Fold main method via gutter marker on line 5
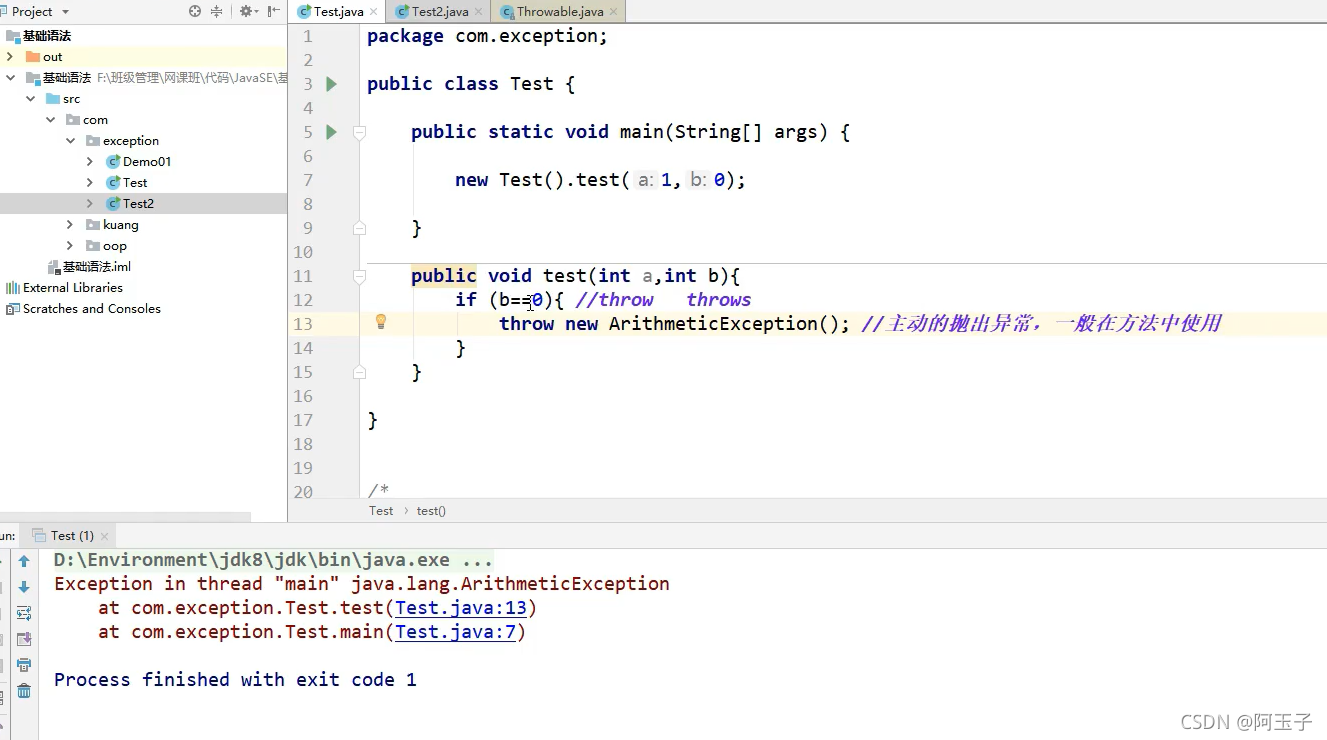 pos(359,132)
